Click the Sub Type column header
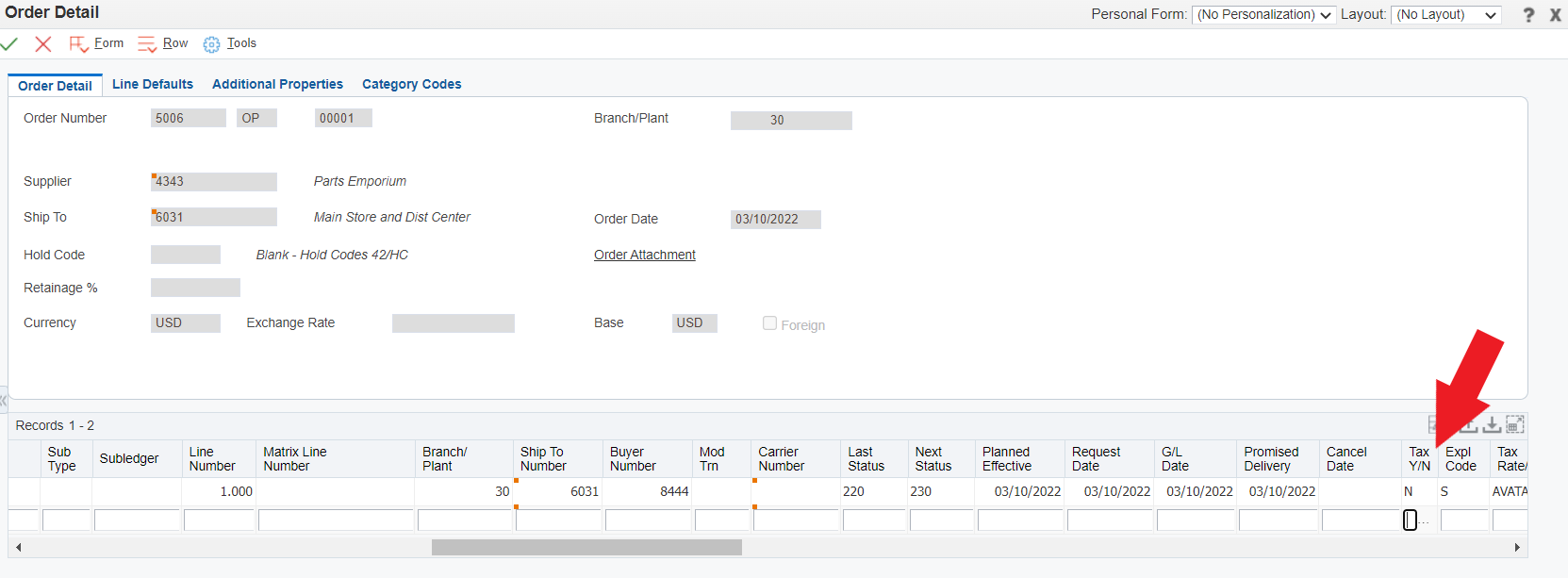Screen dimensions: 1568x578 (66, 459)
